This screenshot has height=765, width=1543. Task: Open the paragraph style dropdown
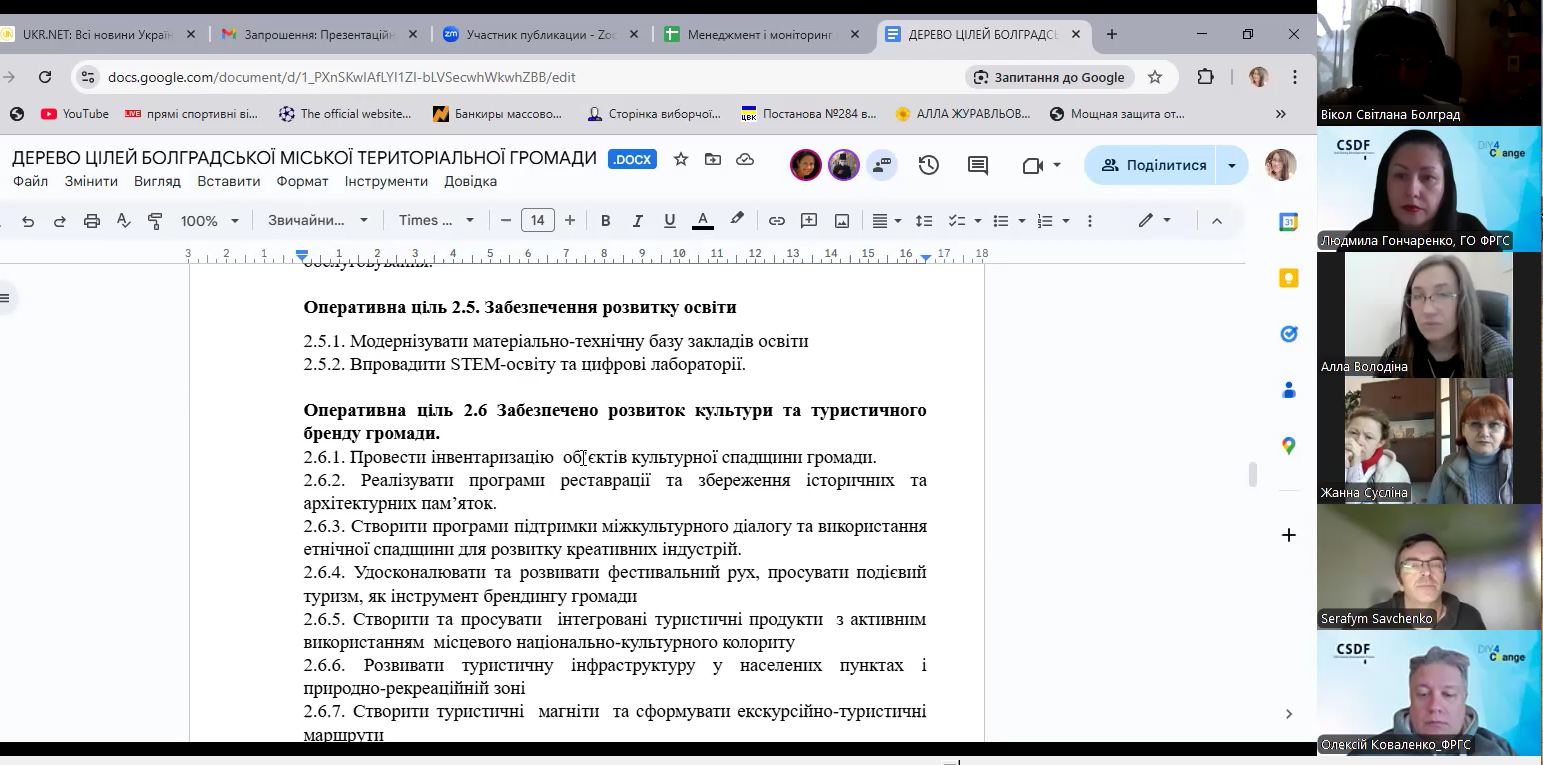317,221
